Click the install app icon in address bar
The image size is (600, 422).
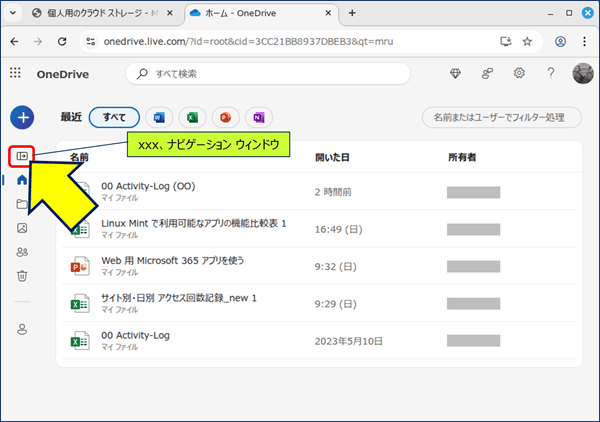506,41
